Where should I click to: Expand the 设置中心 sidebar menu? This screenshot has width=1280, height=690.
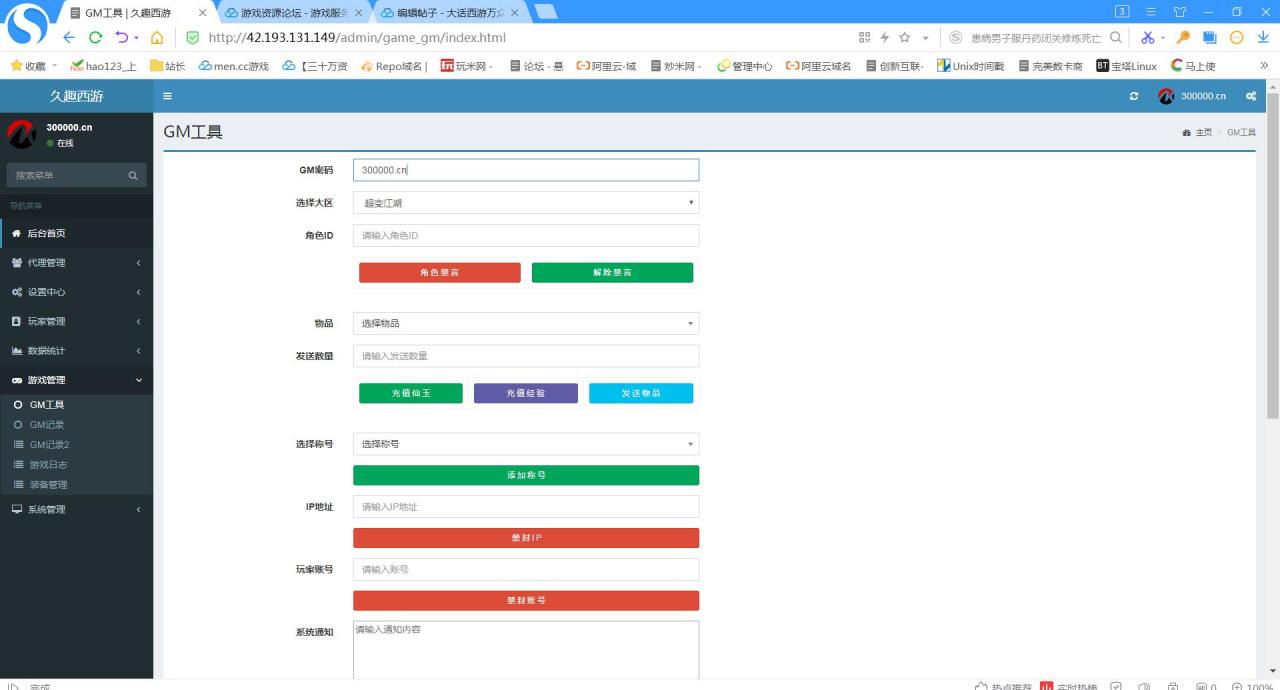click(x=76, y=292)
